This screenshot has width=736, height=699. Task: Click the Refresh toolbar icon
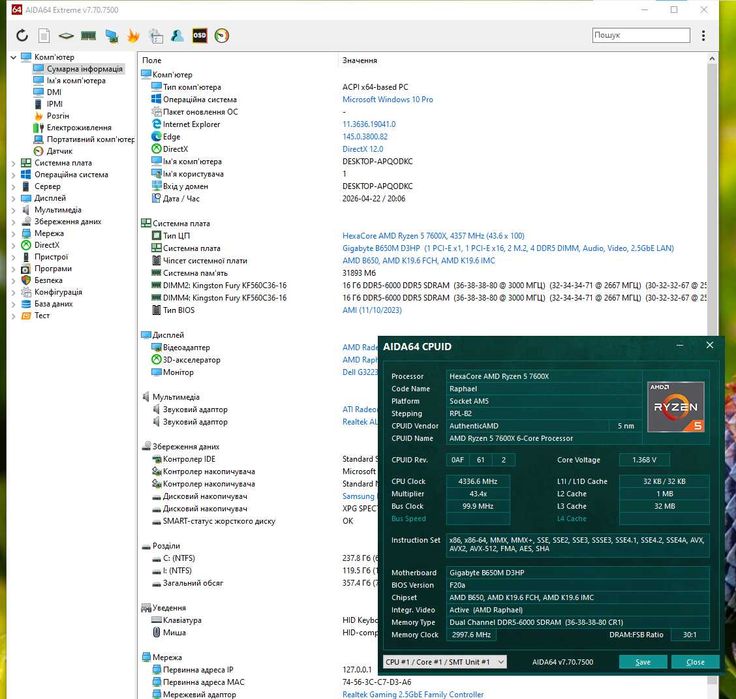22,36
